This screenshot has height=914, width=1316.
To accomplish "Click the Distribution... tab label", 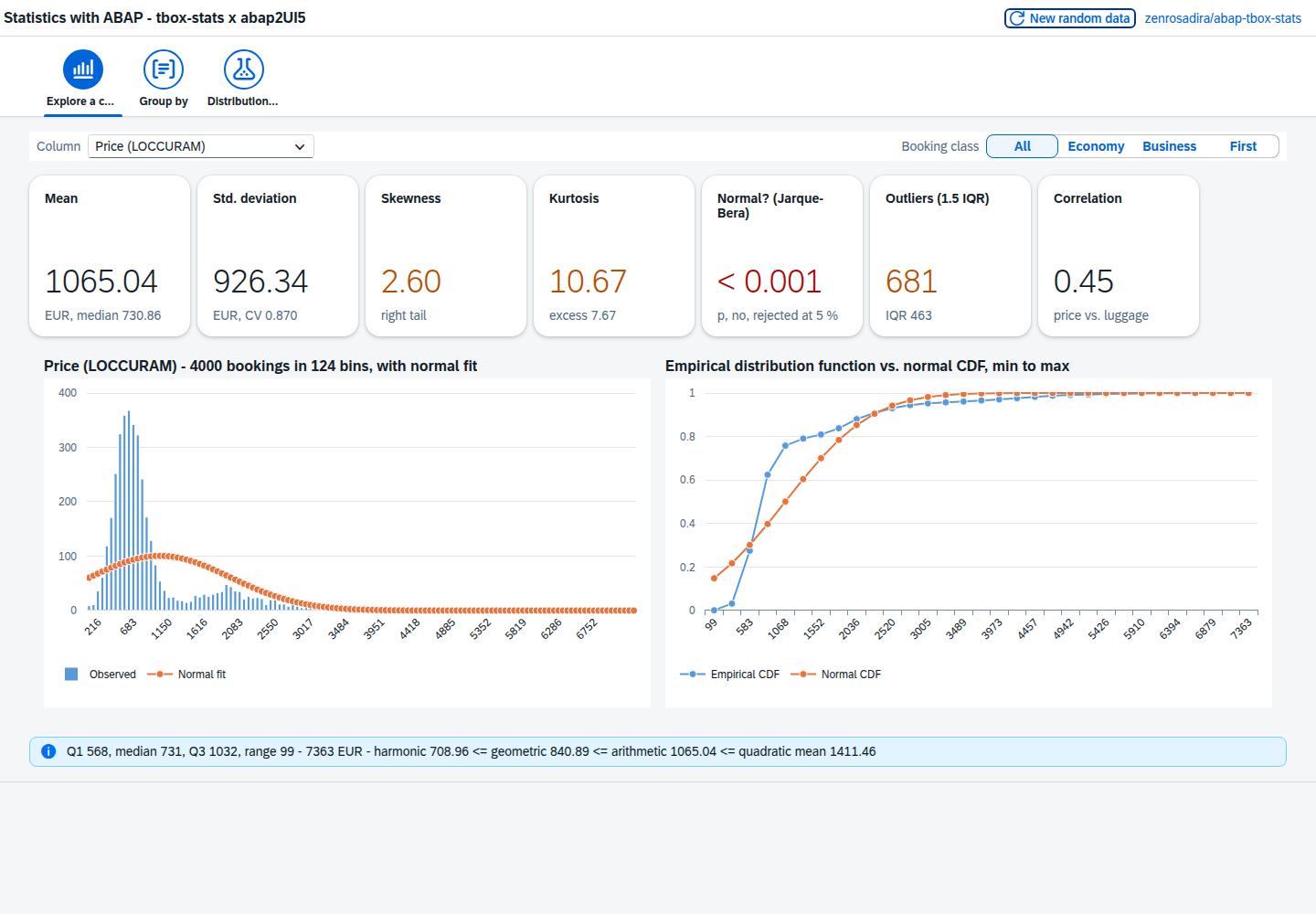I will click(242, 101).
